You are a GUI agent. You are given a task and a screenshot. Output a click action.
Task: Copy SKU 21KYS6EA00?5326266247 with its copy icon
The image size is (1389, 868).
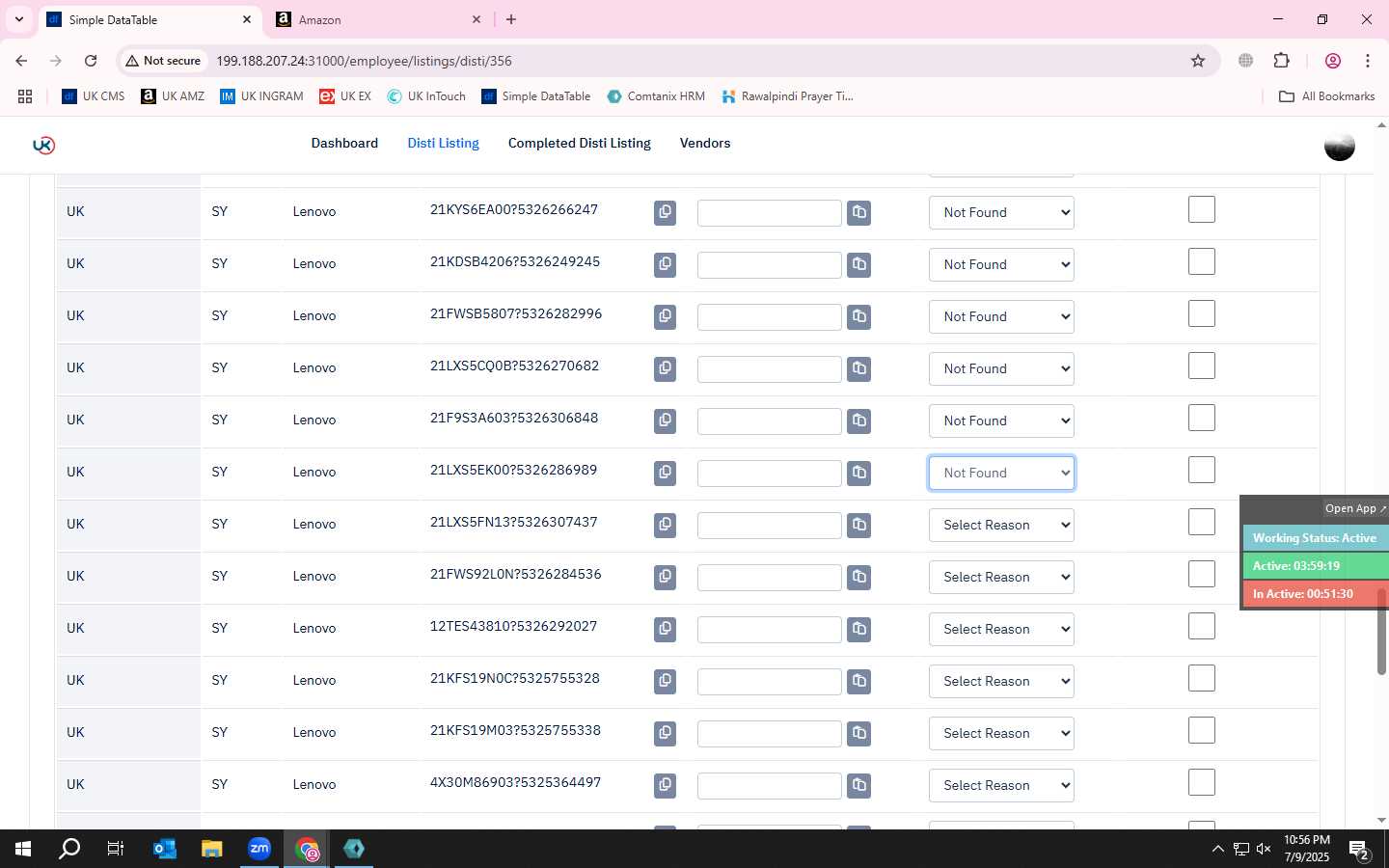[665, 212]
